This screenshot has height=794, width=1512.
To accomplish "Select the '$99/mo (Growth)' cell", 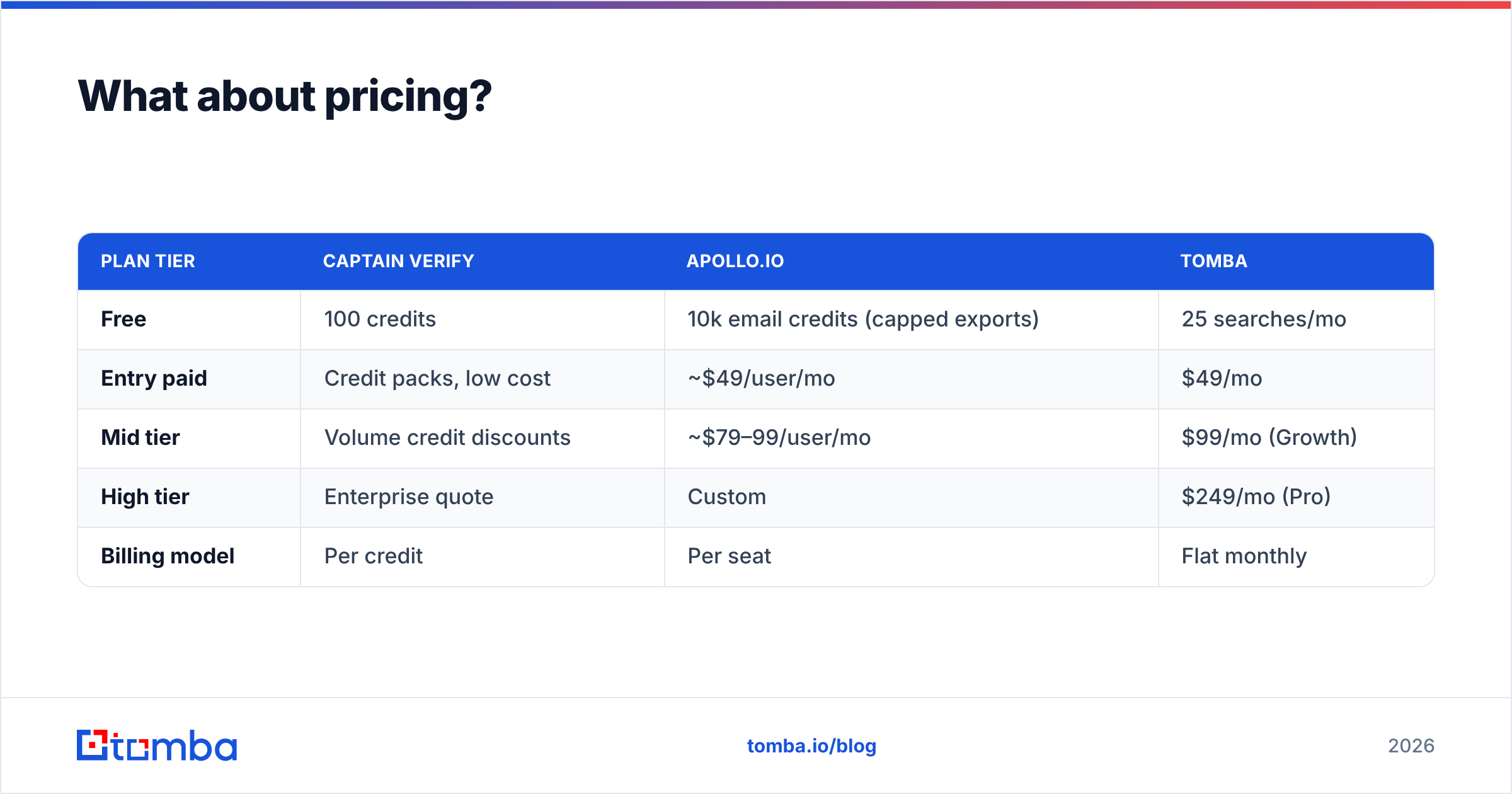I will pyautogui.click(x=1297, y=438).
